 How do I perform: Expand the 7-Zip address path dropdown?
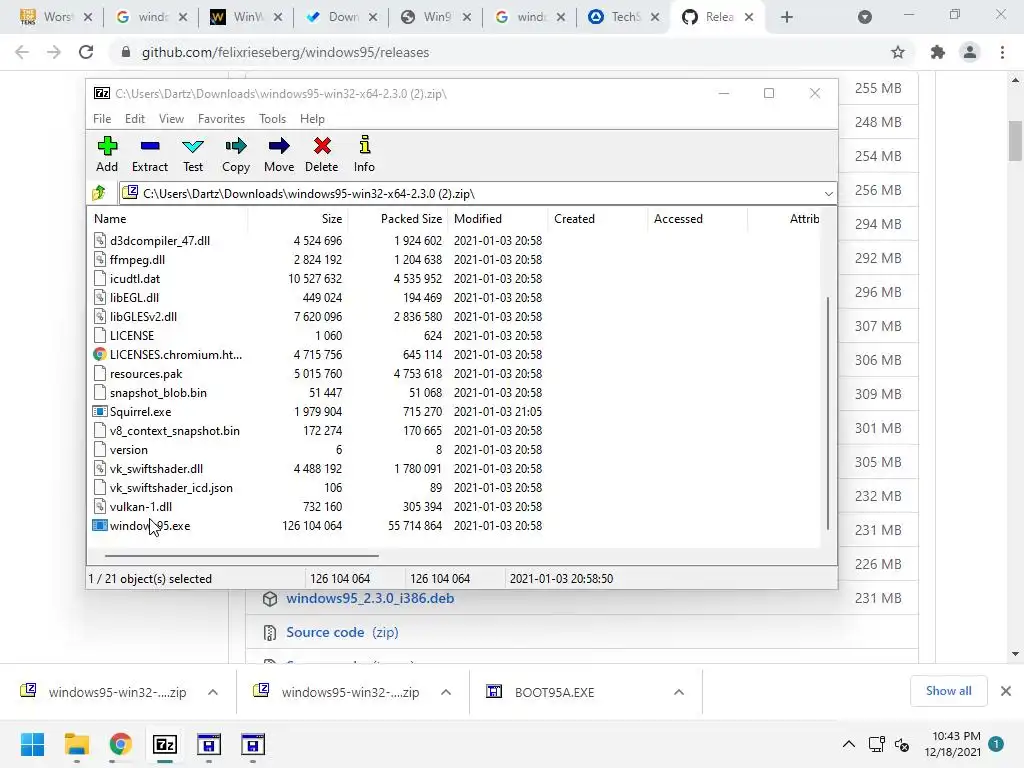pyautogui.click(x=828, y=193)
